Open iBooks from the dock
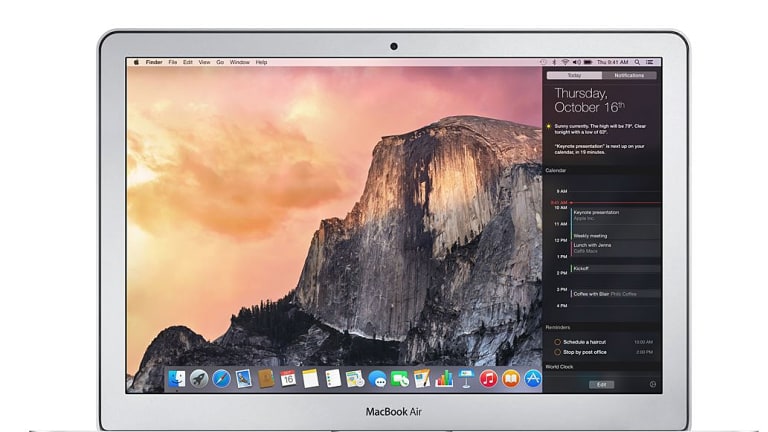The width and height of the screenshot is (768, 432). [510, 379]
